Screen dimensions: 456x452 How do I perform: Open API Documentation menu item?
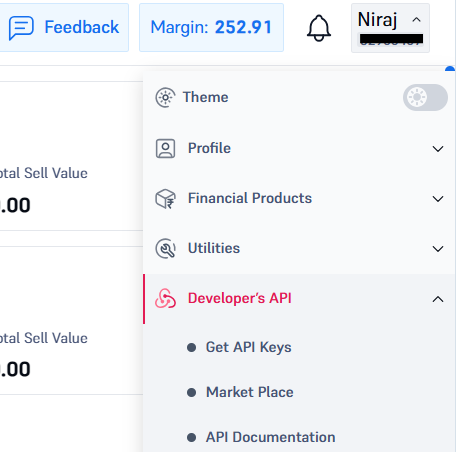pyautogui.click(x=271, y=437)
